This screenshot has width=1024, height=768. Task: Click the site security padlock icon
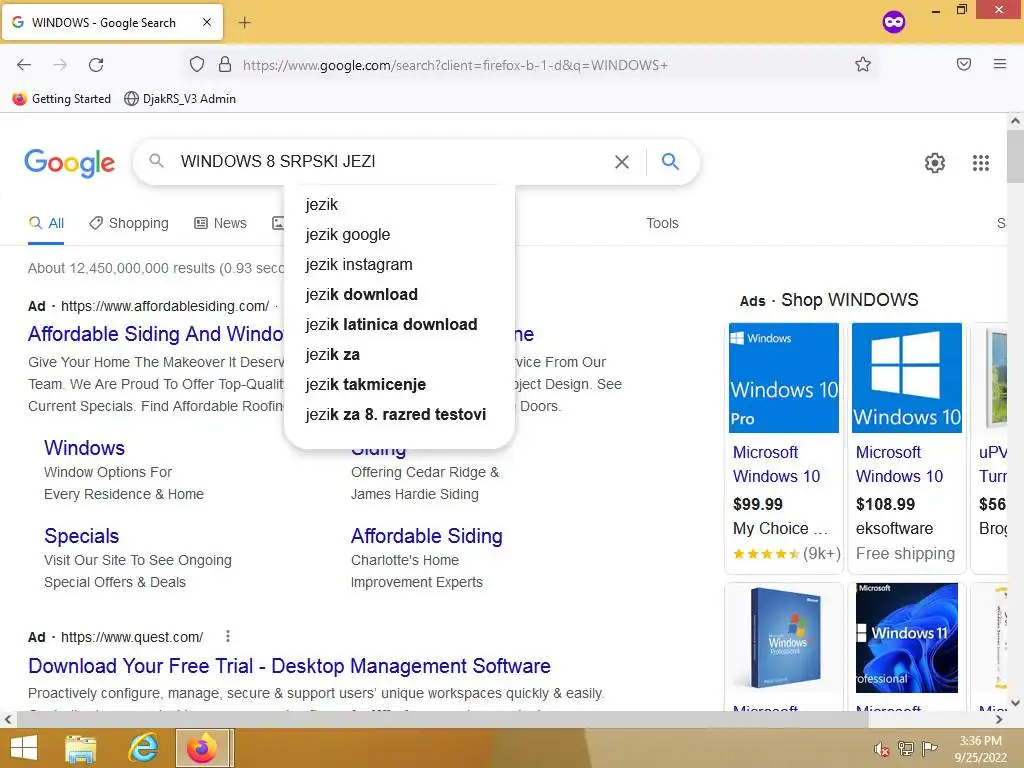pos(225,64)
